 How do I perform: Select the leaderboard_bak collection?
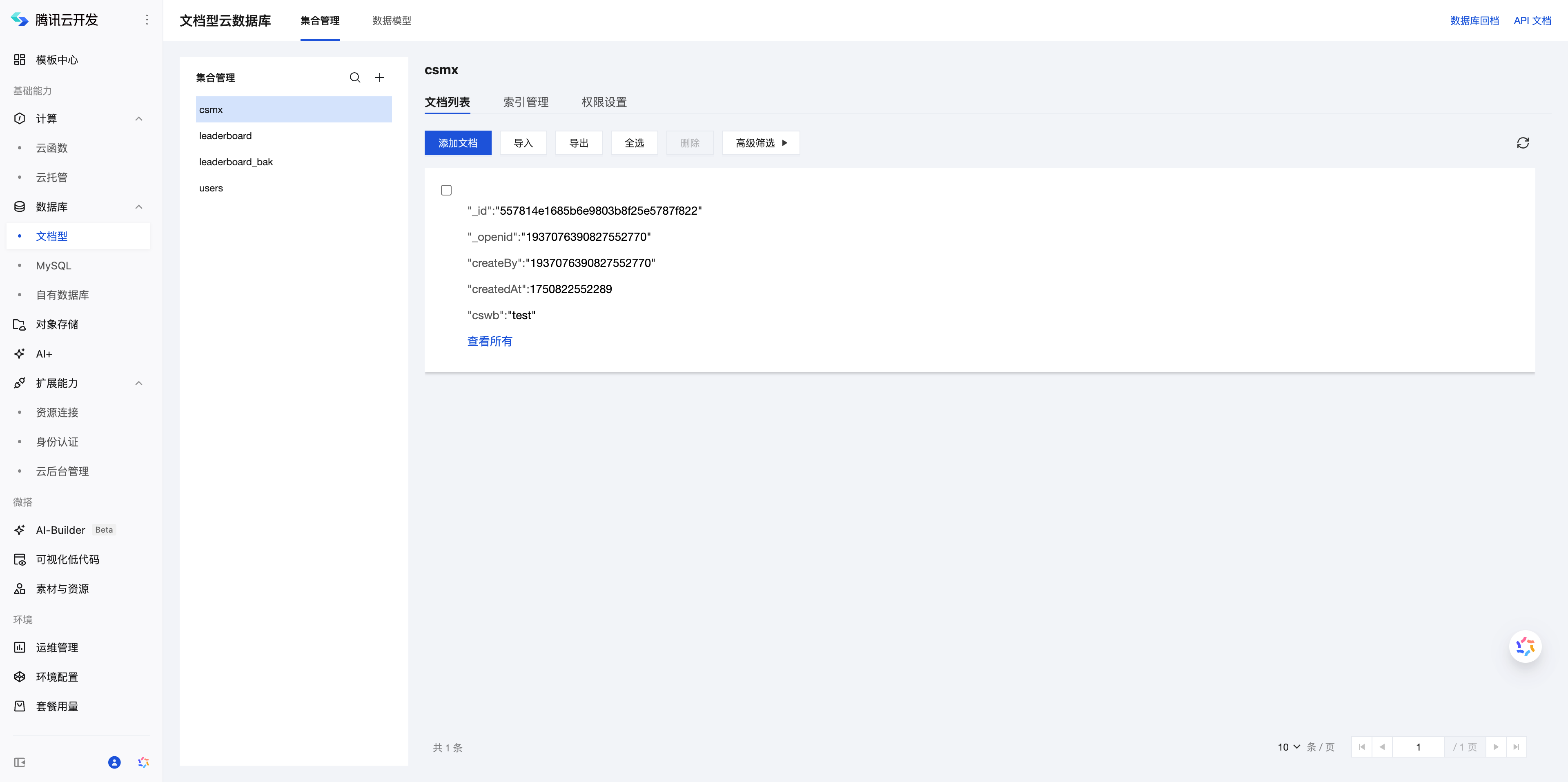294,162
